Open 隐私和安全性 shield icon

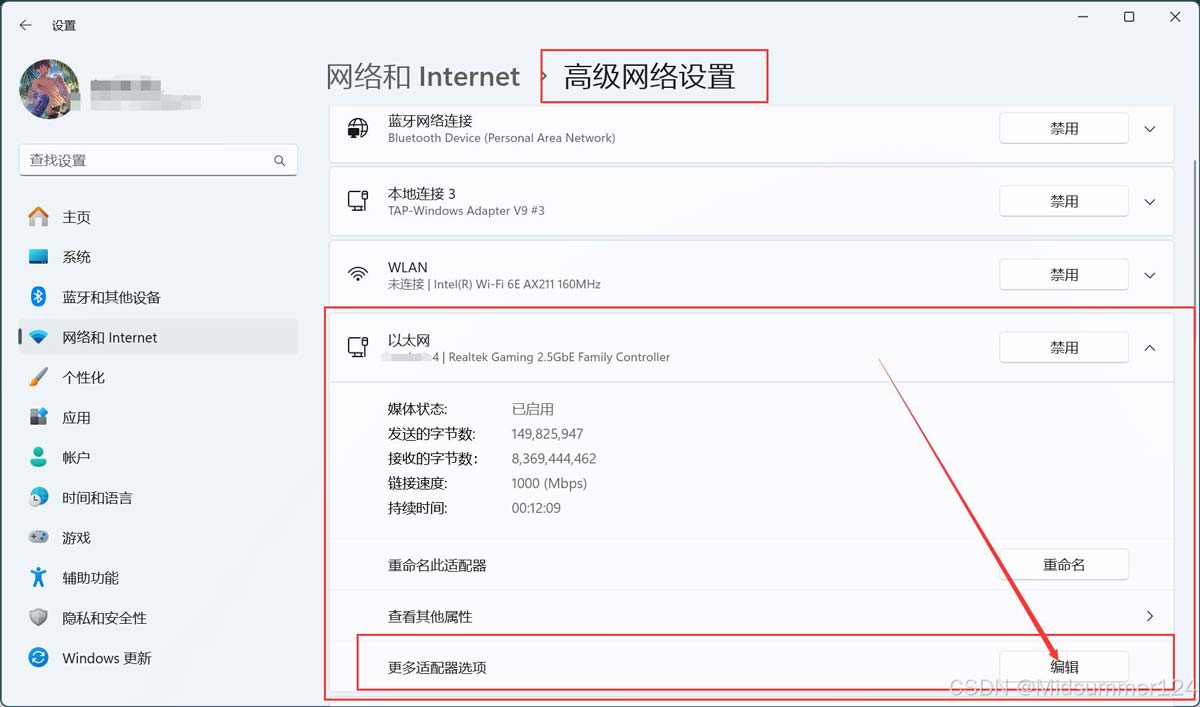point(38,618)
